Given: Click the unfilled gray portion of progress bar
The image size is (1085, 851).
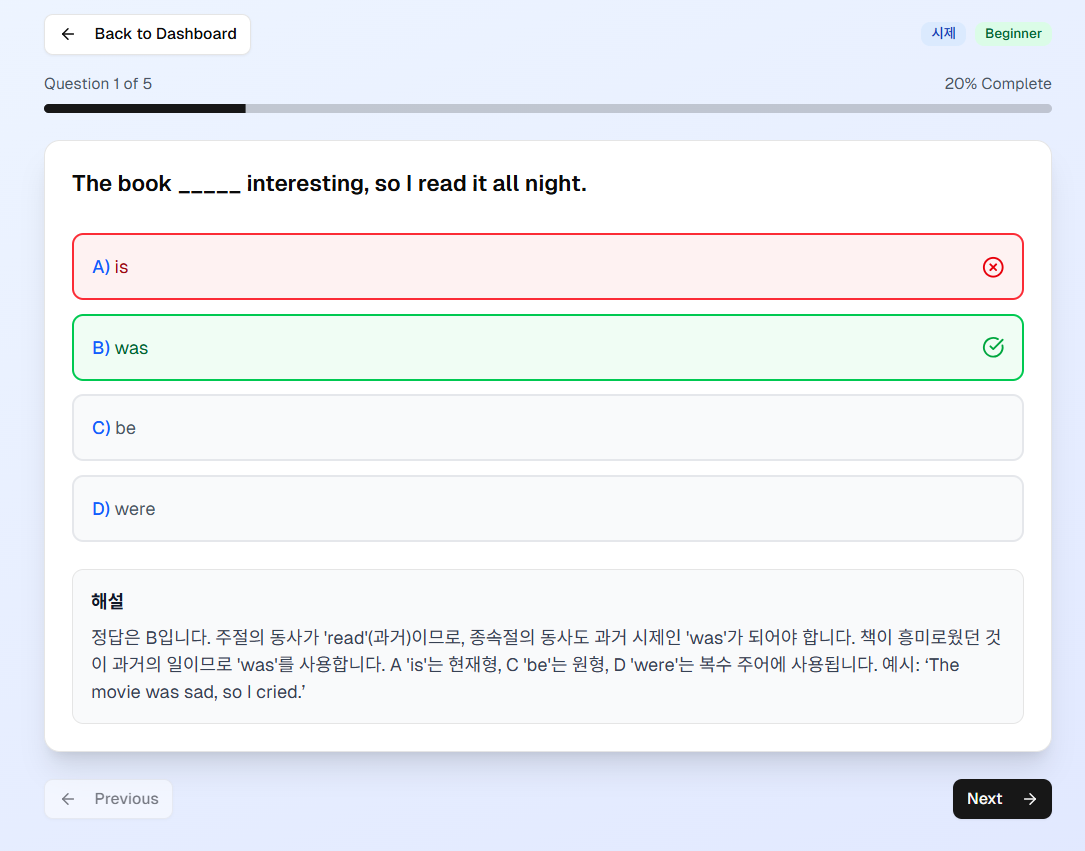Looking at the screenshot, I should point(648,109).
